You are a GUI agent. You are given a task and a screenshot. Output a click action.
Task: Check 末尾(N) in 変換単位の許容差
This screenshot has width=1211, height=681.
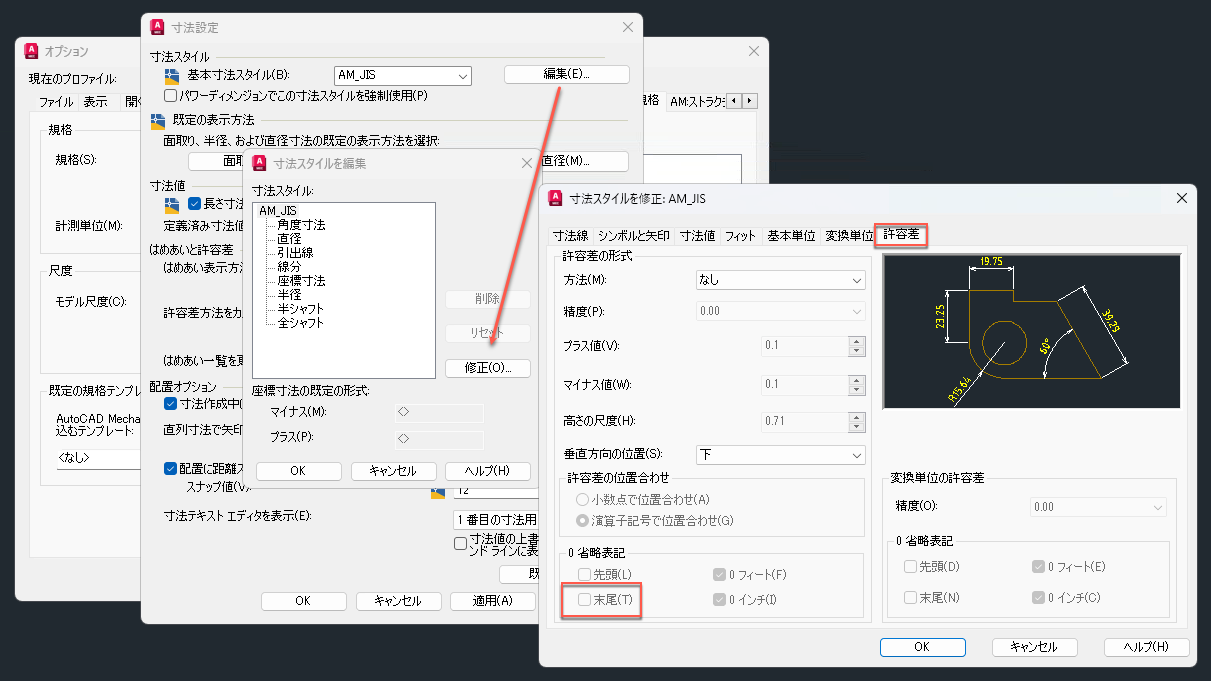(910, 597)
